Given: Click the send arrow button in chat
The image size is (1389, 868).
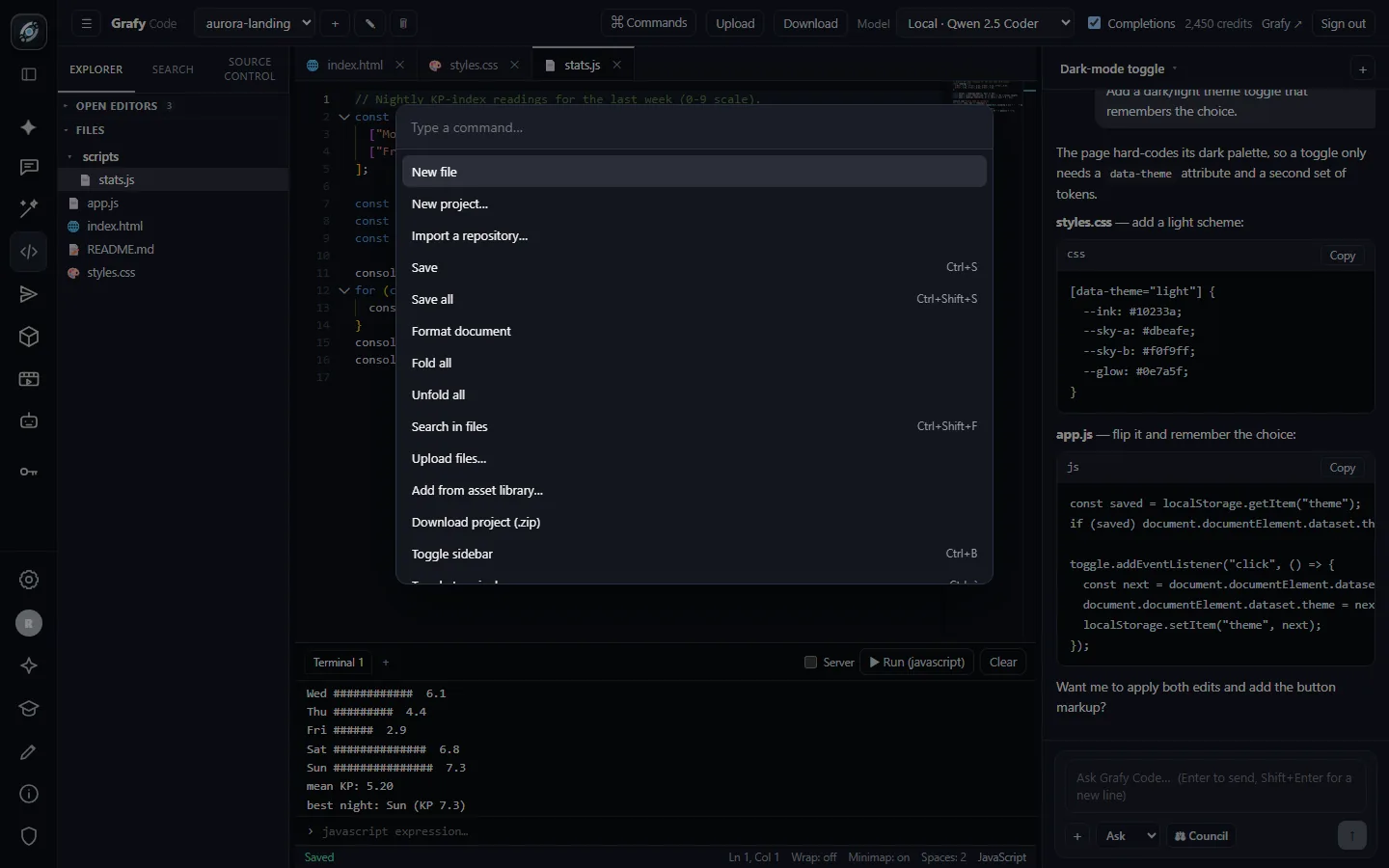Looking at the screenshot, I should click(x=1352, y=836).
